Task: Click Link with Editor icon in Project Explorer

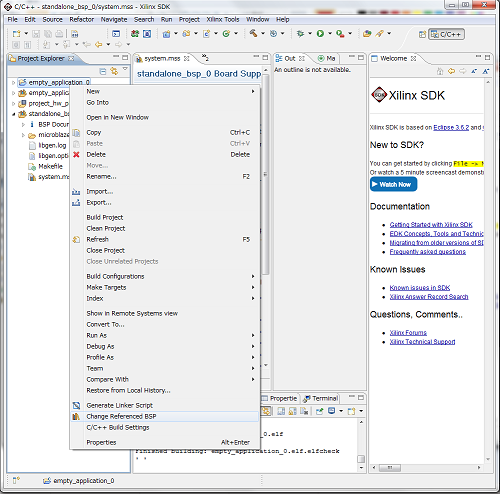Action: (114, 71)
